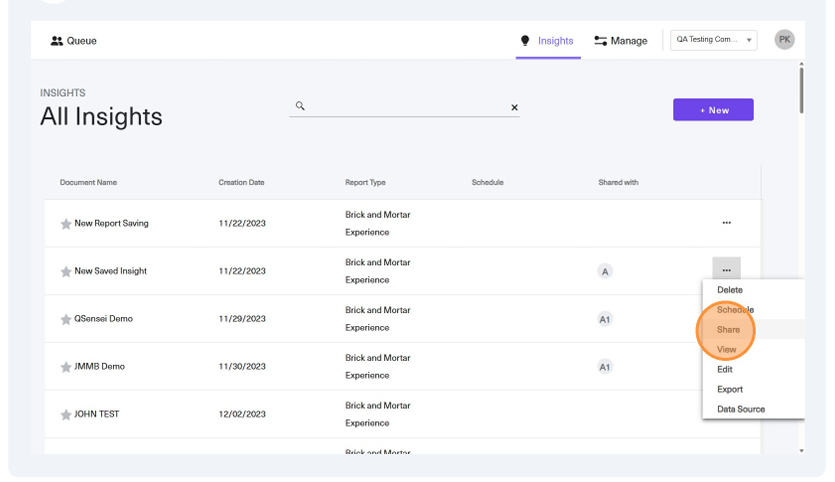This screenshot has width=835, height=482.
Task: Open the Manage tab
Action: pyautogui.click(x=621, y=41)
